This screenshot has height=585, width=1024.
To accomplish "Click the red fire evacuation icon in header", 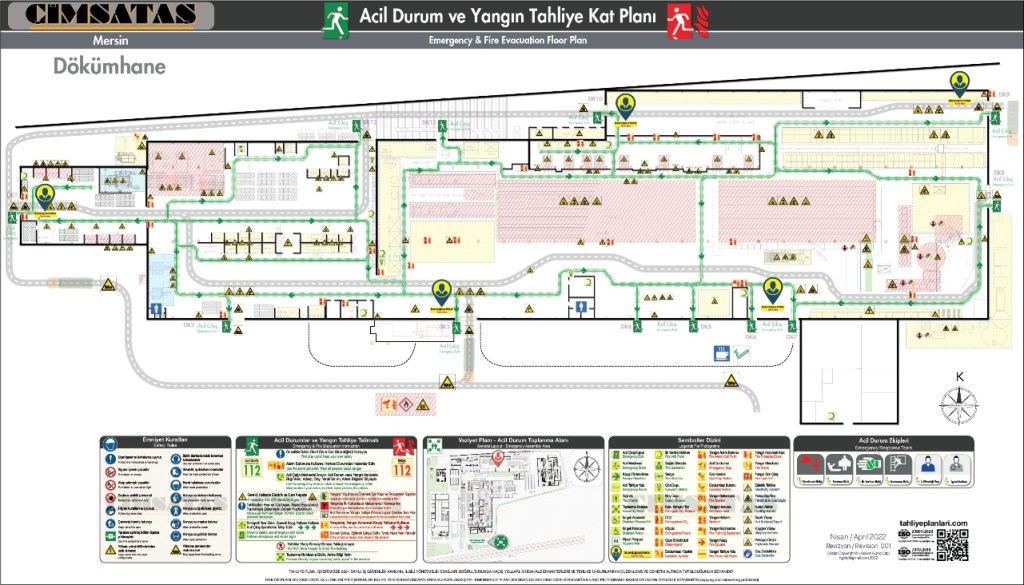I will click(x=682, y=19).
